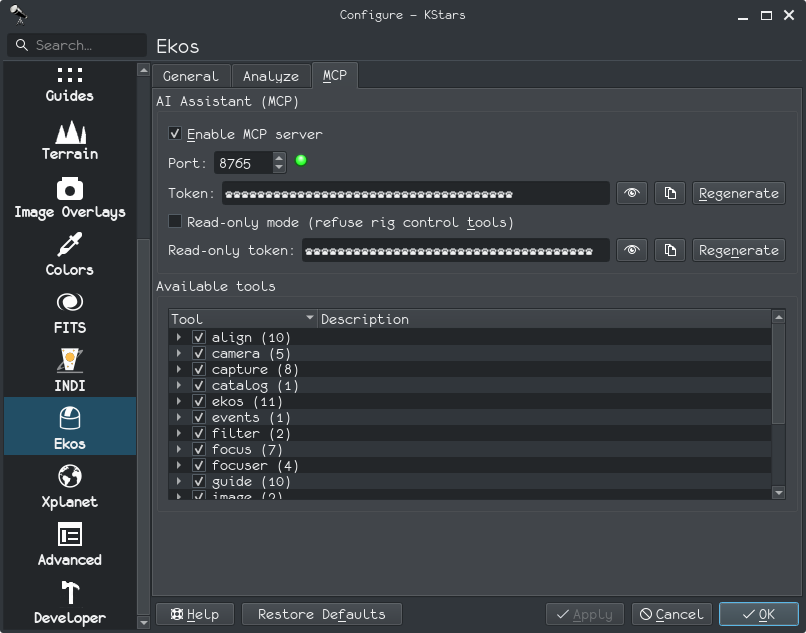Click the KStars telescope title bar icon
806x633 pixels.
(x=19, y=14)
